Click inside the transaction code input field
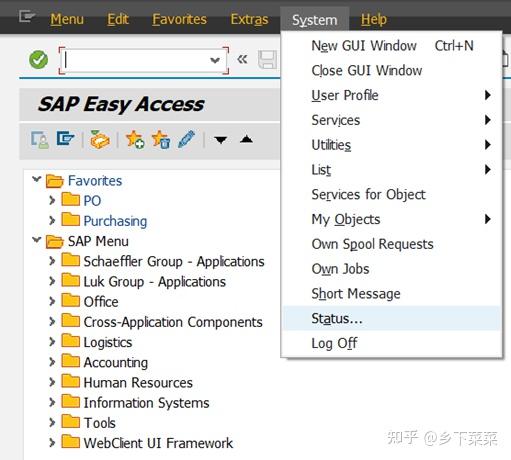Image resolution: width=511 pixels, height=460 pixels. 136,60
